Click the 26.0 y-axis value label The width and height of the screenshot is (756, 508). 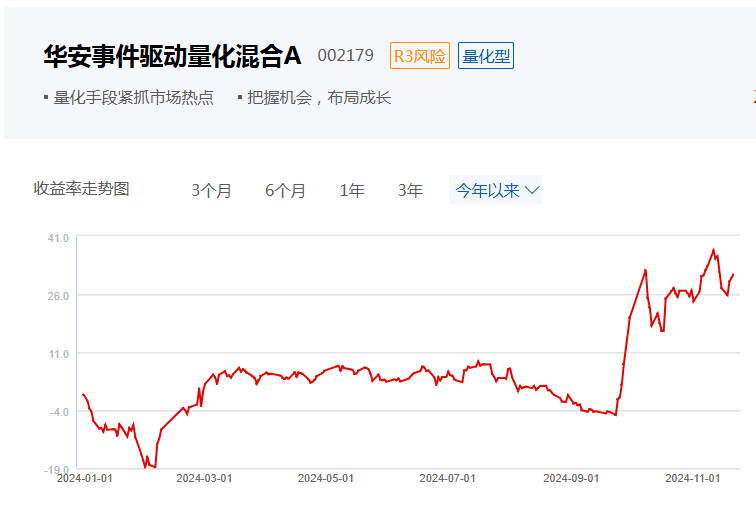pyautogui.click(x=58, y=296)
